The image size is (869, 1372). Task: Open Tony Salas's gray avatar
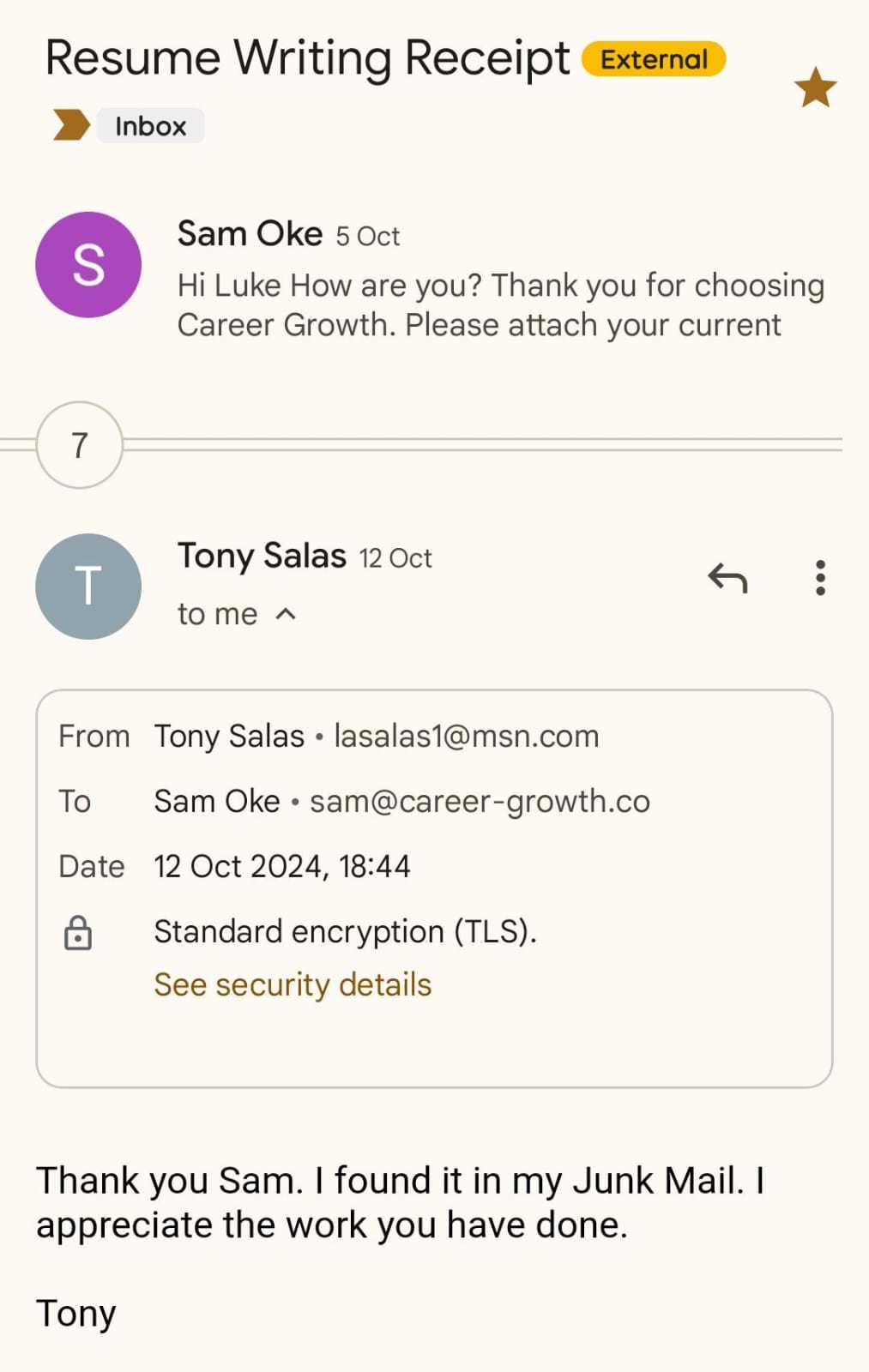[x=88, y=587]
